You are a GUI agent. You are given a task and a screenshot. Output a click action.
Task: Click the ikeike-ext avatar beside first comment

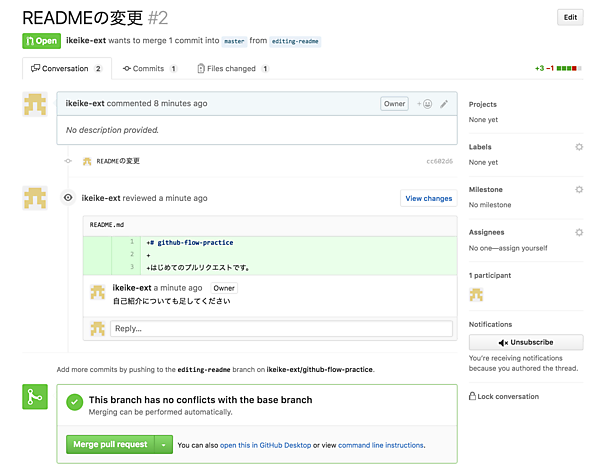(x=35, y=105)
